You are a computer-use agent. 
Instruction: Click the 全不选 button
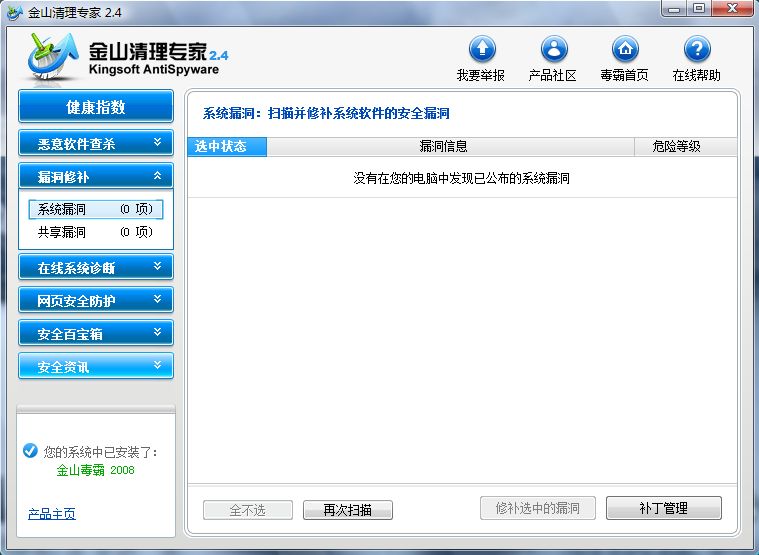pos(248,510)
